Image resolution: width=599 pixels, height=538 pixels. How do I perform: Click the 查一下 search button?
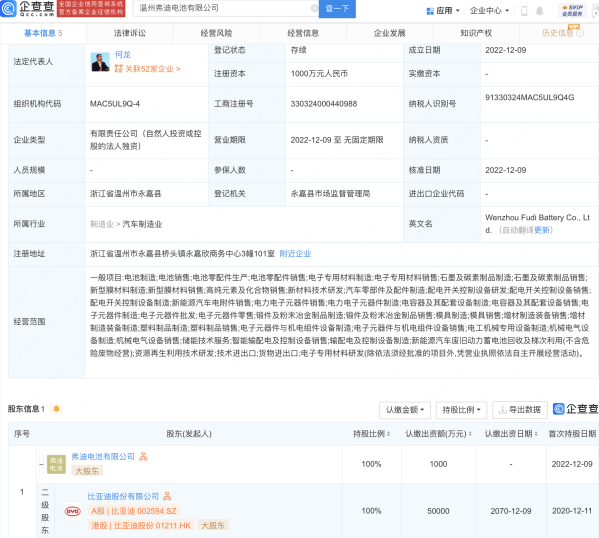337,8
